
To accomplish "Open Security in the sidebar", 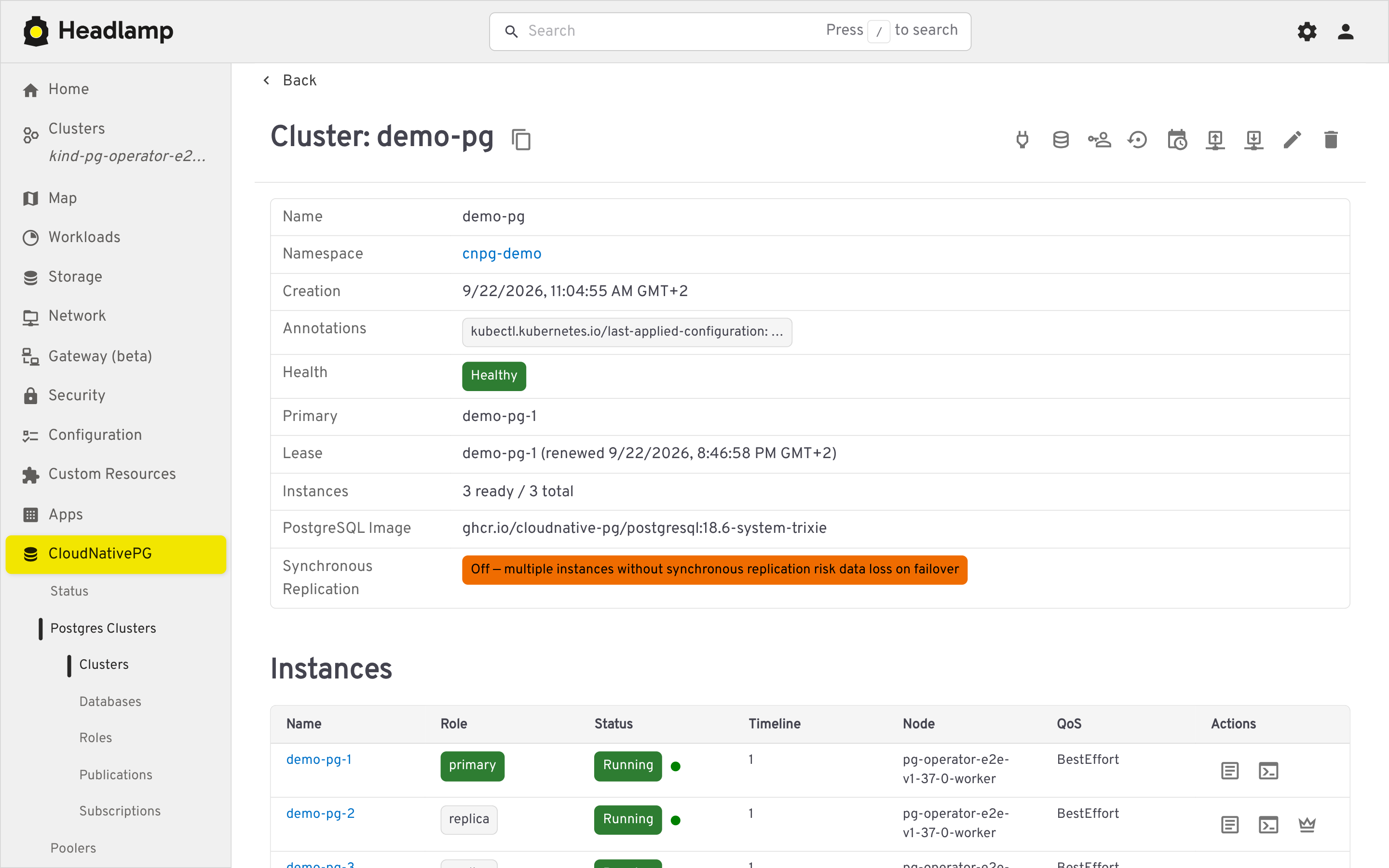I will click(116, 395).
